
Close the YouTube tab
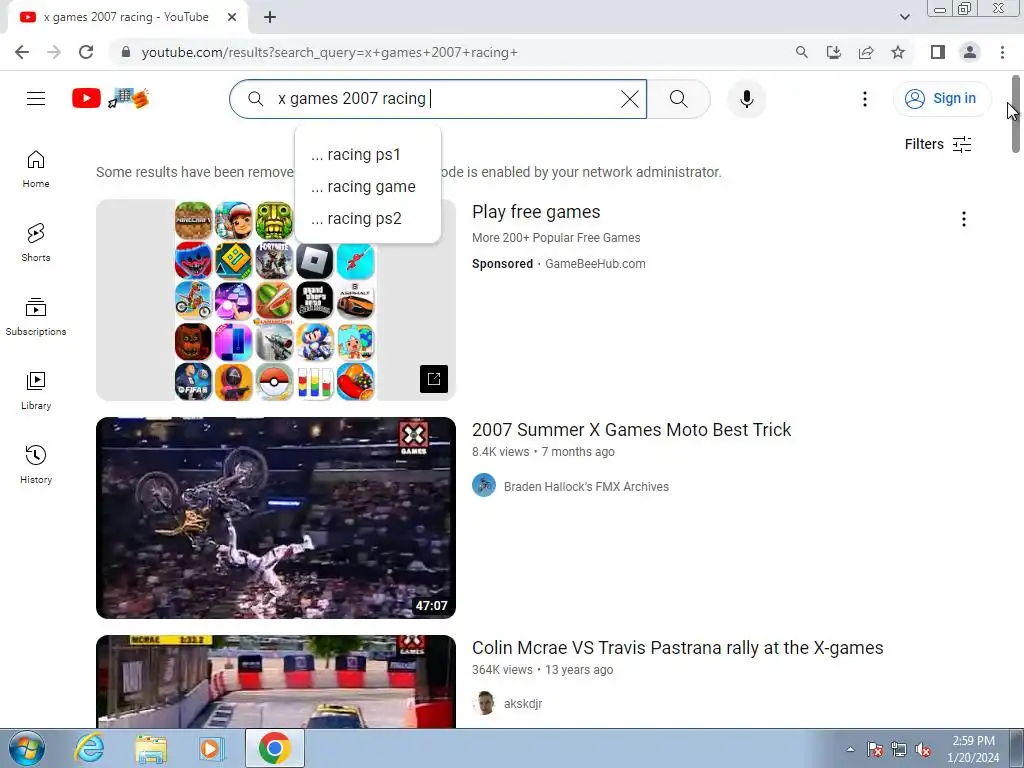tap(232, 17)
